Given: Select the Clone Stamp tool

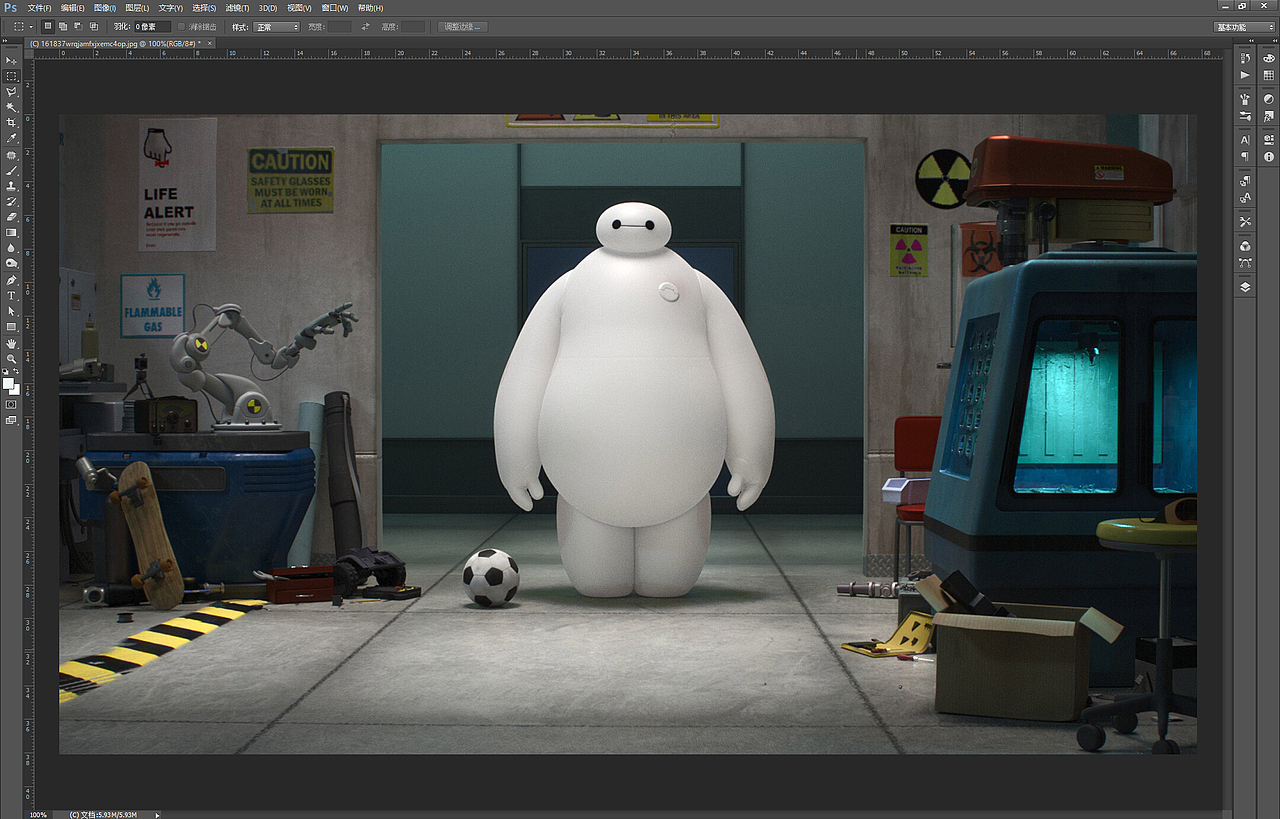Looking at the screenshot, I should tap(12, 186).
